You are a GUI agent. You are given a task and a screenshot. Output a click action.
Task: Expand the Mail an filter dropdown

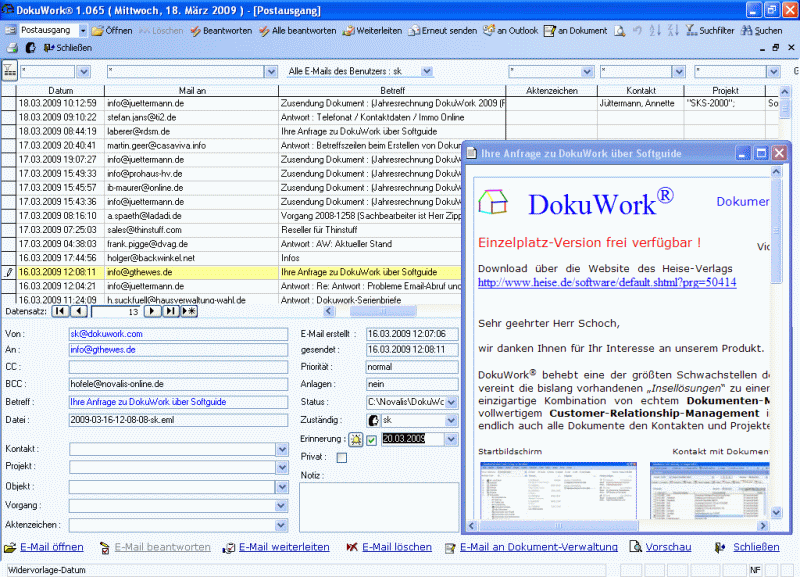(x=271, y=71)
